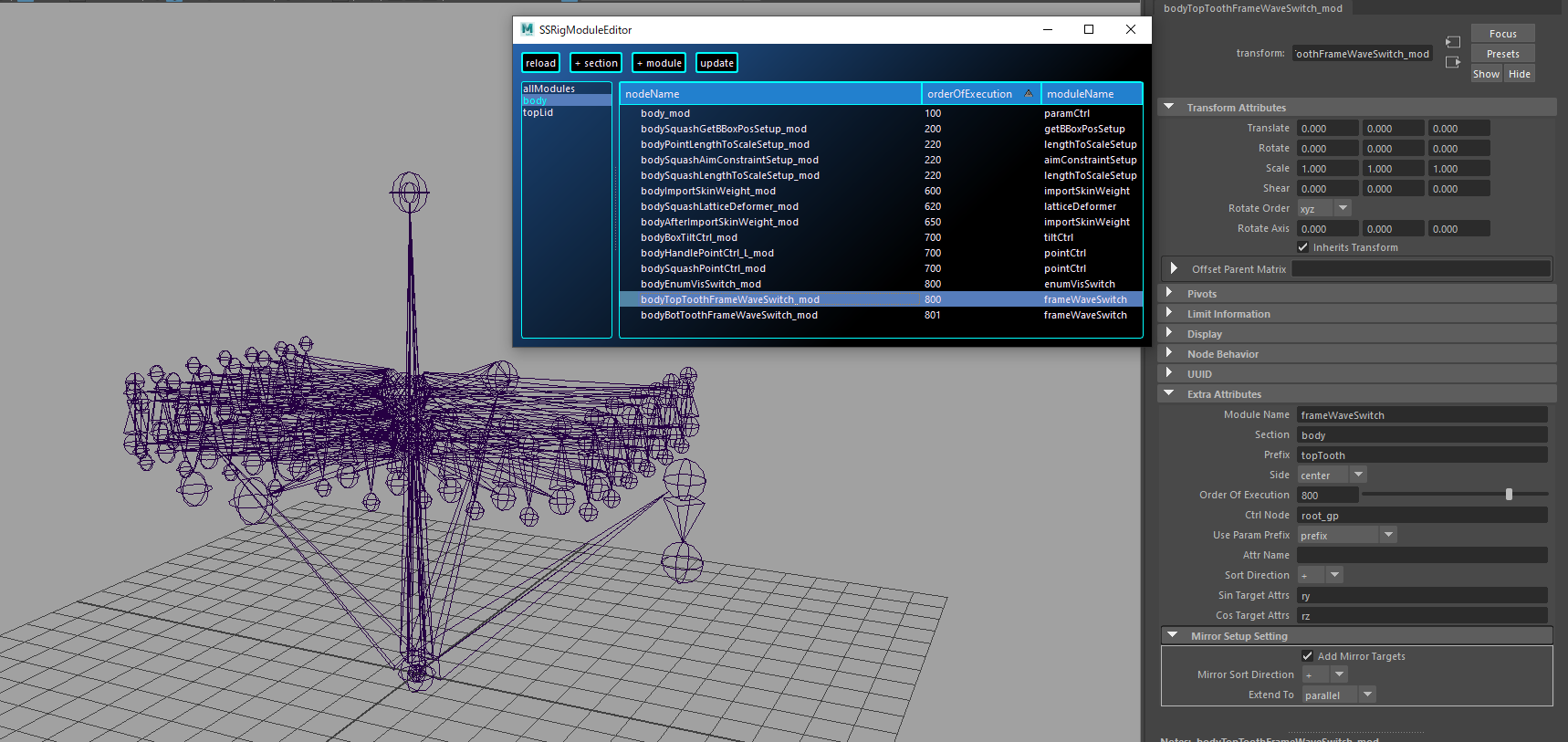This screenshot has width=1568, height=742.
Task: Toggle the Inherits Transform checkbox
Action: (x=1303, y=247)
